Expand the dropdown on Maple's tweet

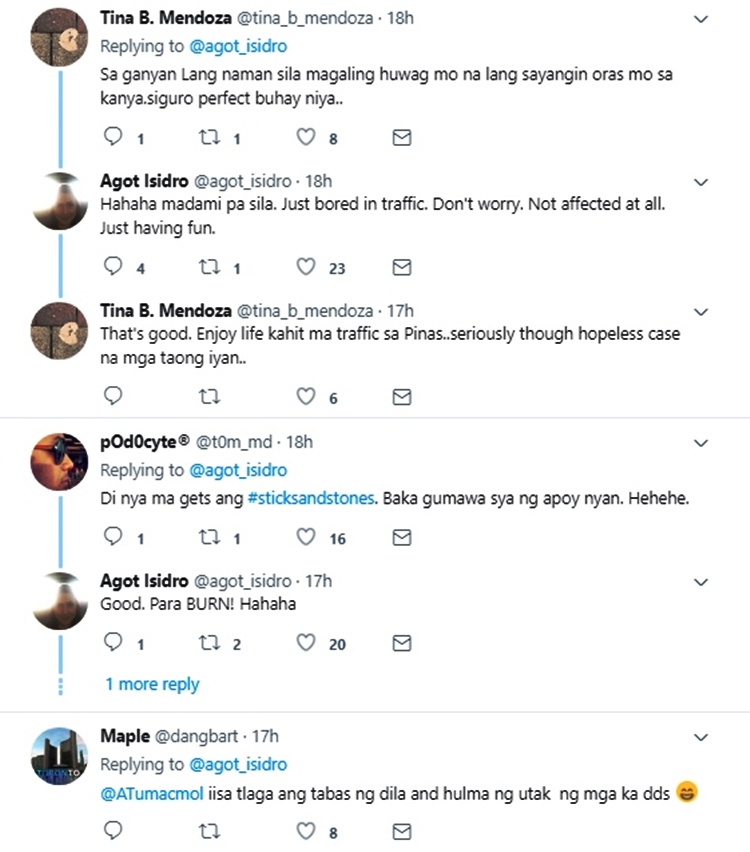[x=700, y=737]
